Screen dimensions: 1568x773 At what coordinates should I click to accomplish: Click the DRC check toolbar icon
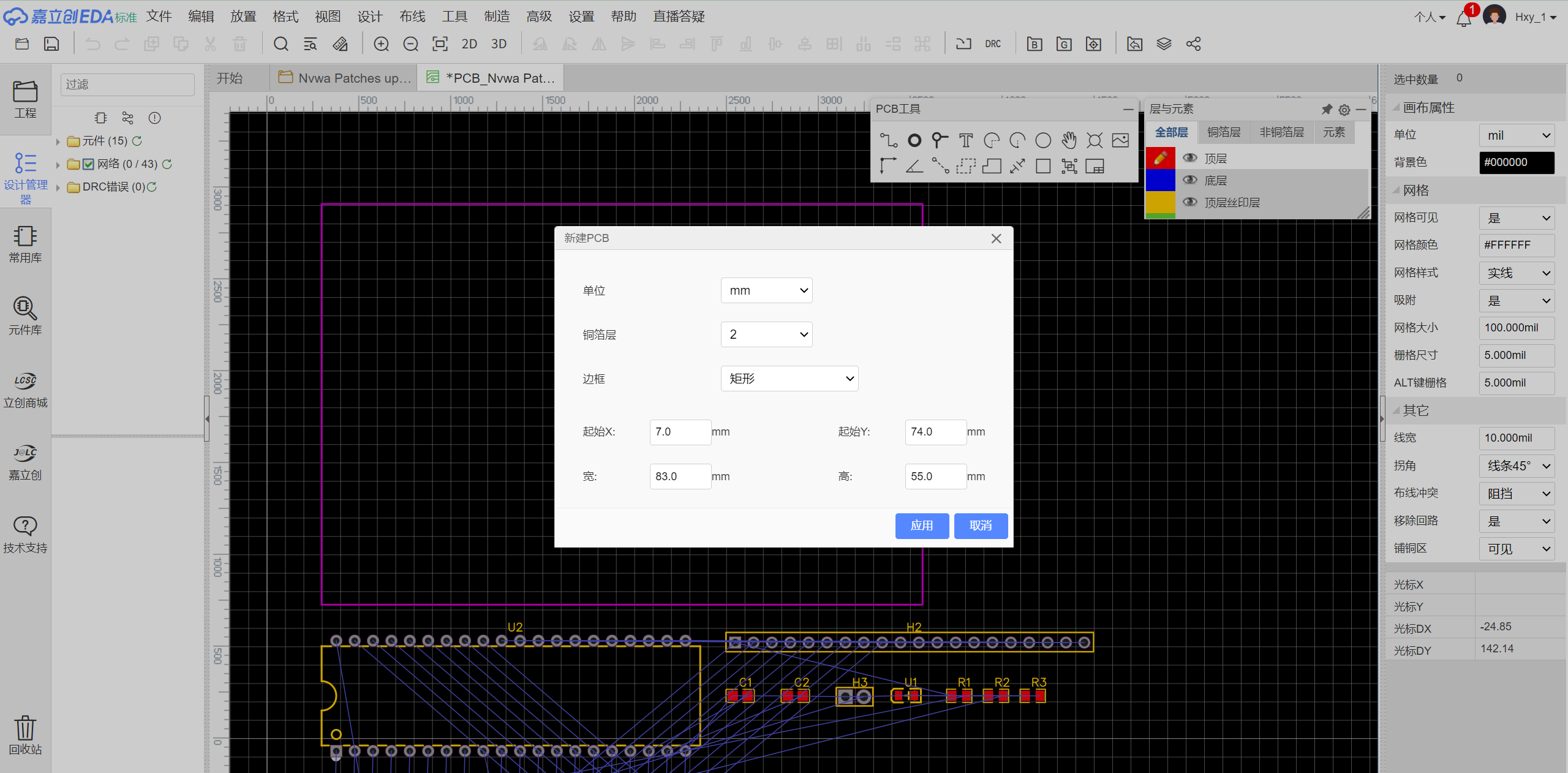[x=993, y=44]
